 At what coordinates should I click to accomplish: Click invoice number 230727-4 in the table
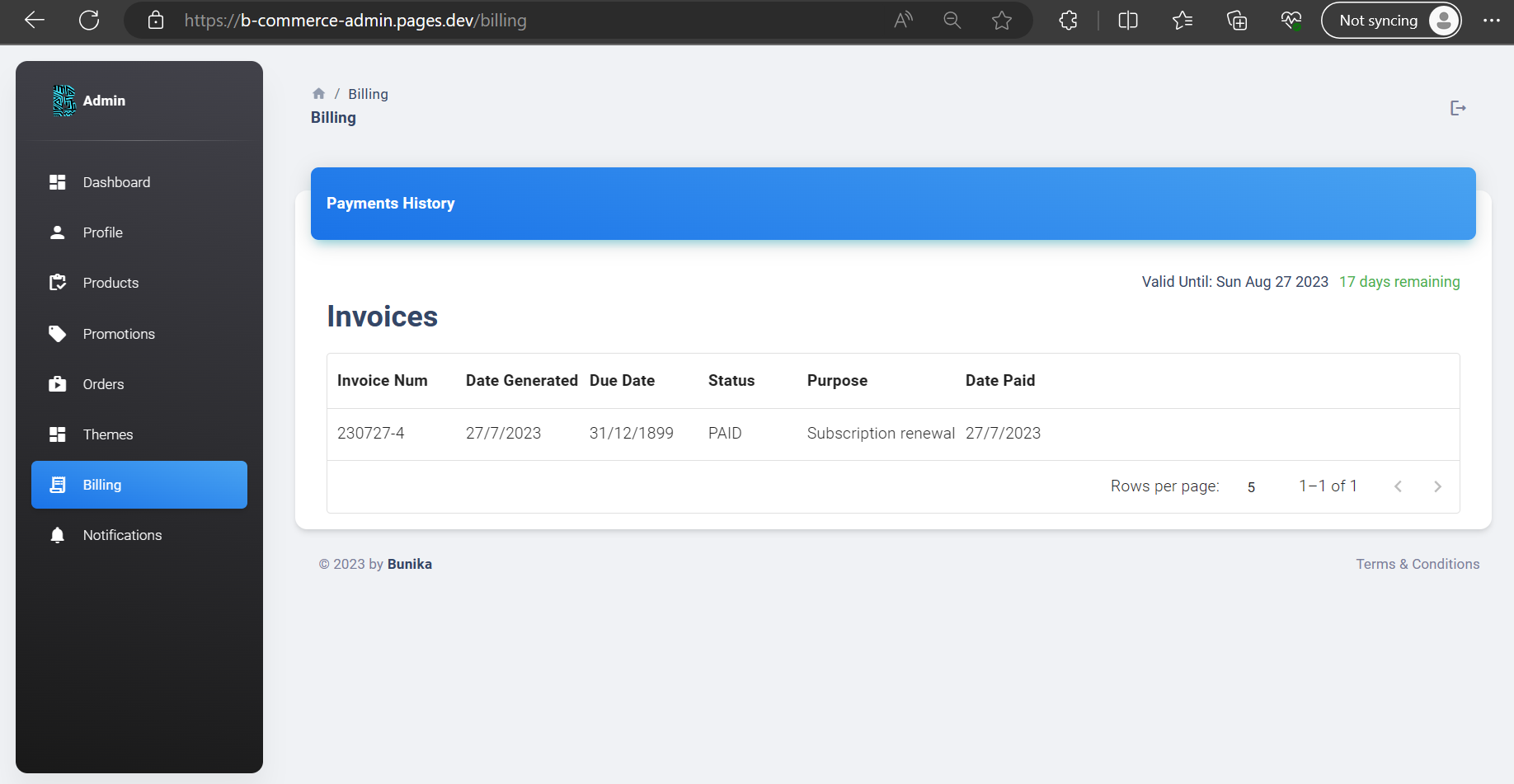370,433
